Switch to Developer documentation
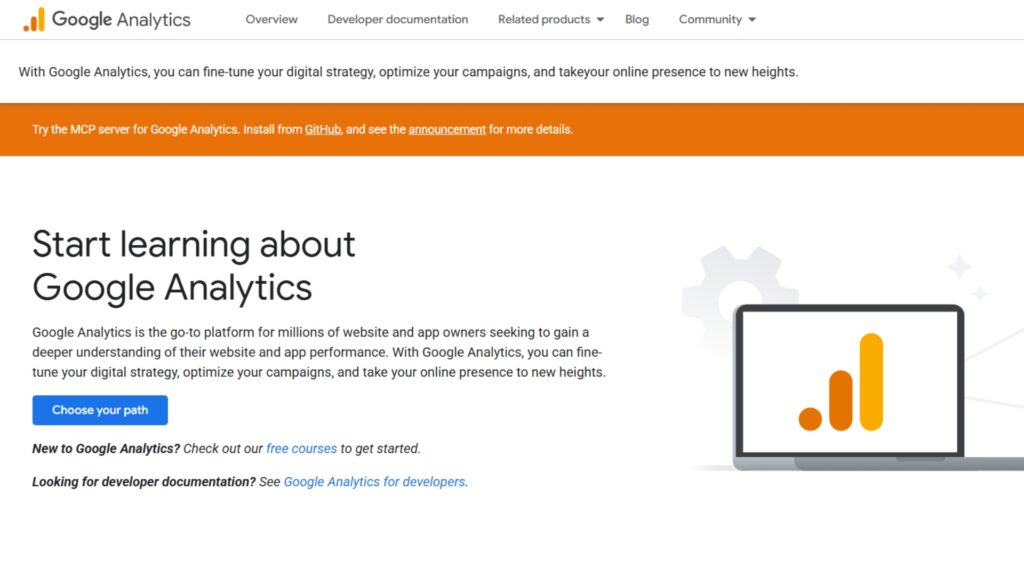The width and height of the screenshot is (1024, 576). (397, 19)
